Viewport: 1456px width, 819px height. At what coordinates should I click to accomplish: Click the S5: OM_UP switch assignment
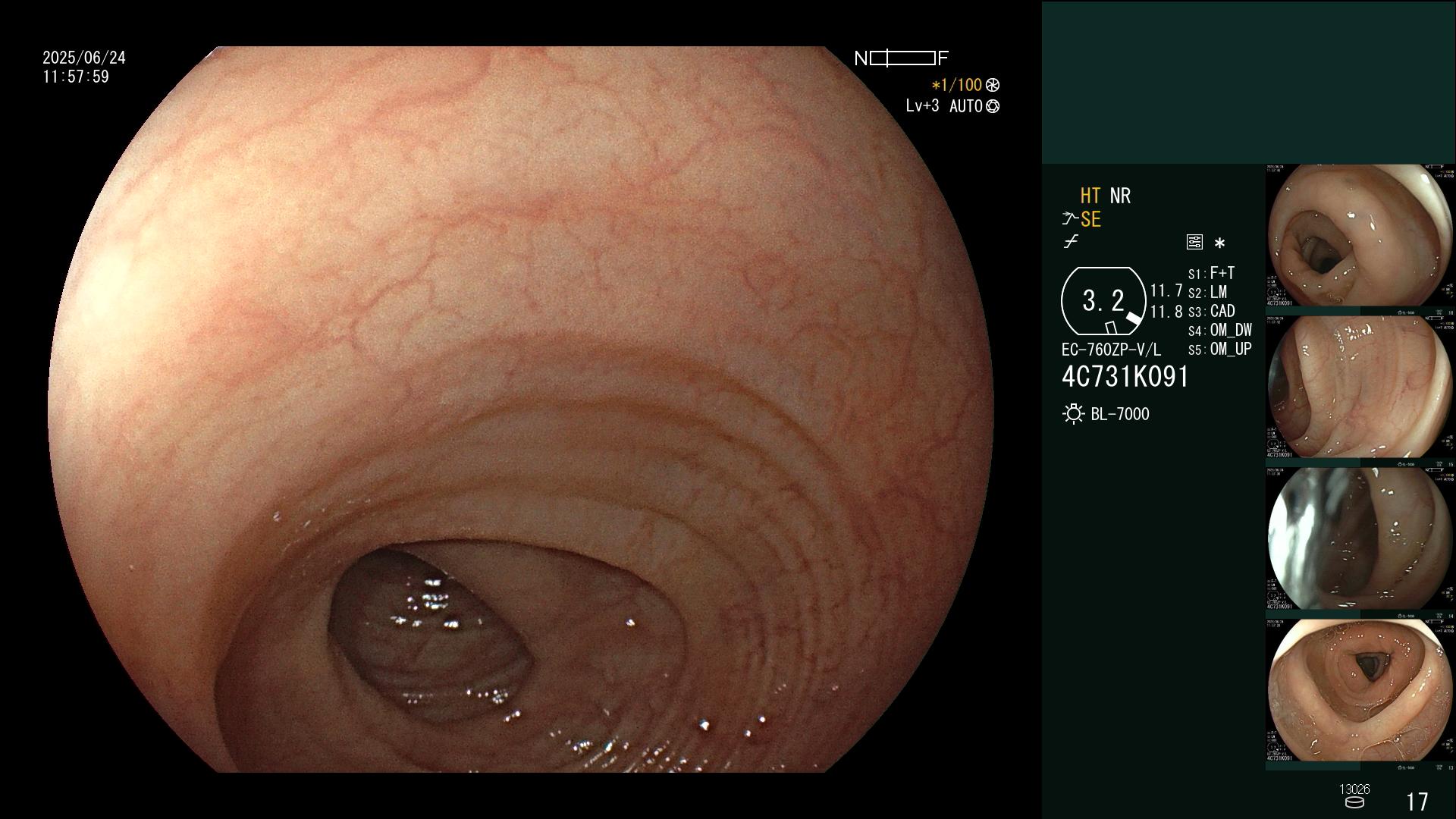tap(1220, 349)
